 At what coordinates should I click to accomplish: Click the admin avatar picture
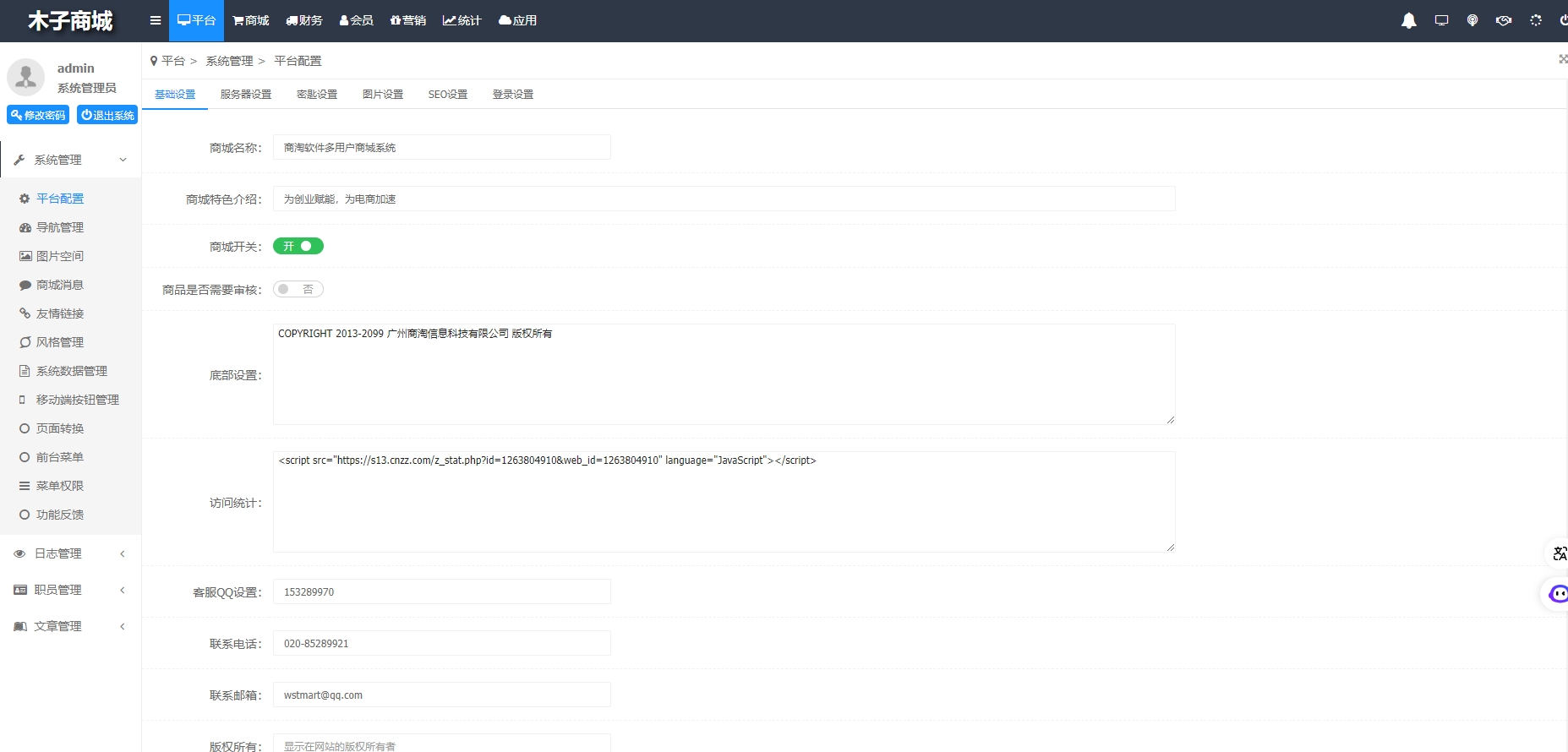coord(26,78)
